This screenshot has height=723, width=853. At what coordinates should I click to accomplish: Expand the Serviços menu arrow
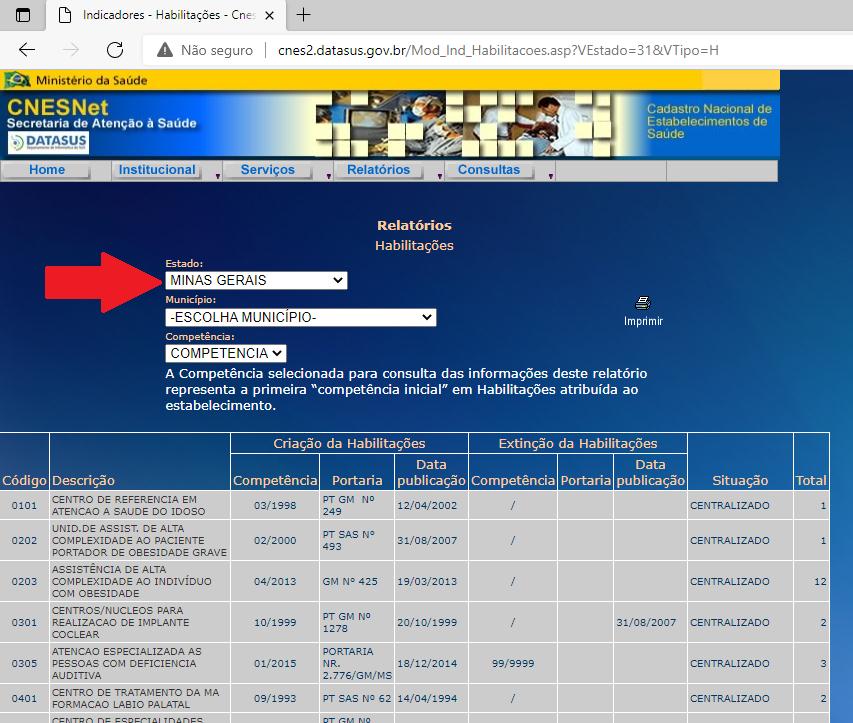tap(329, 176)
